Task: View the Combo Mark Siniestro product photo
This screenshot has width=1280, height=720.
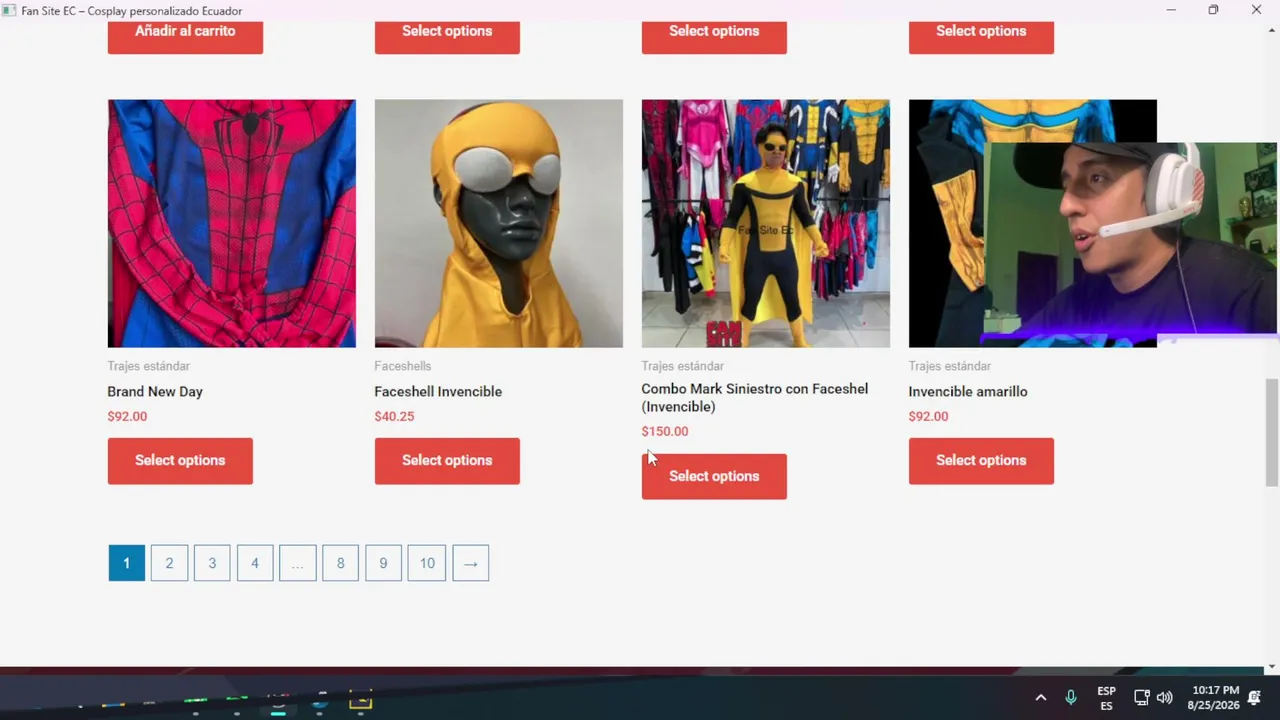Action: (765, 223)
